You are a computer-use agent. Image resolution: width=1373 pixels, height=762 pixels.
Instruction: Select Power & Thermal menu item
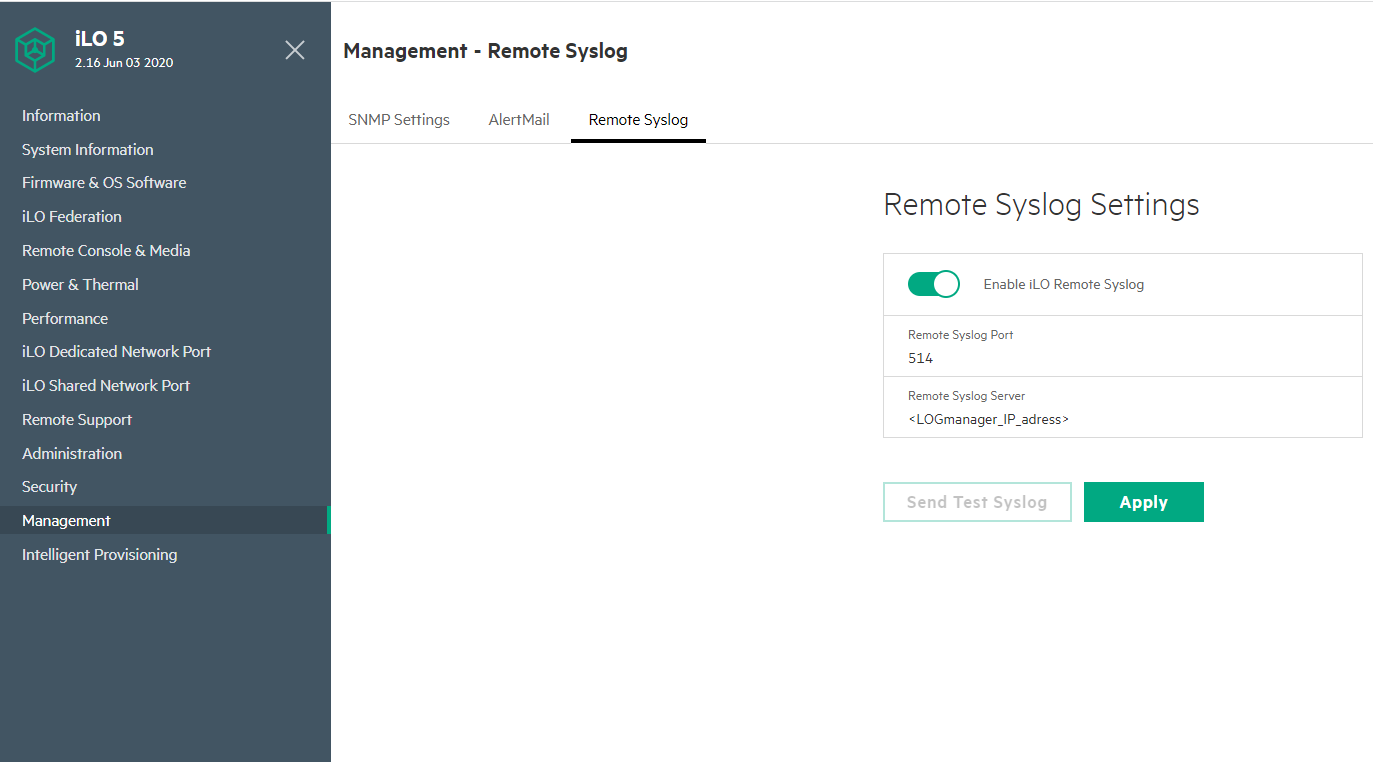pos(80,285)
